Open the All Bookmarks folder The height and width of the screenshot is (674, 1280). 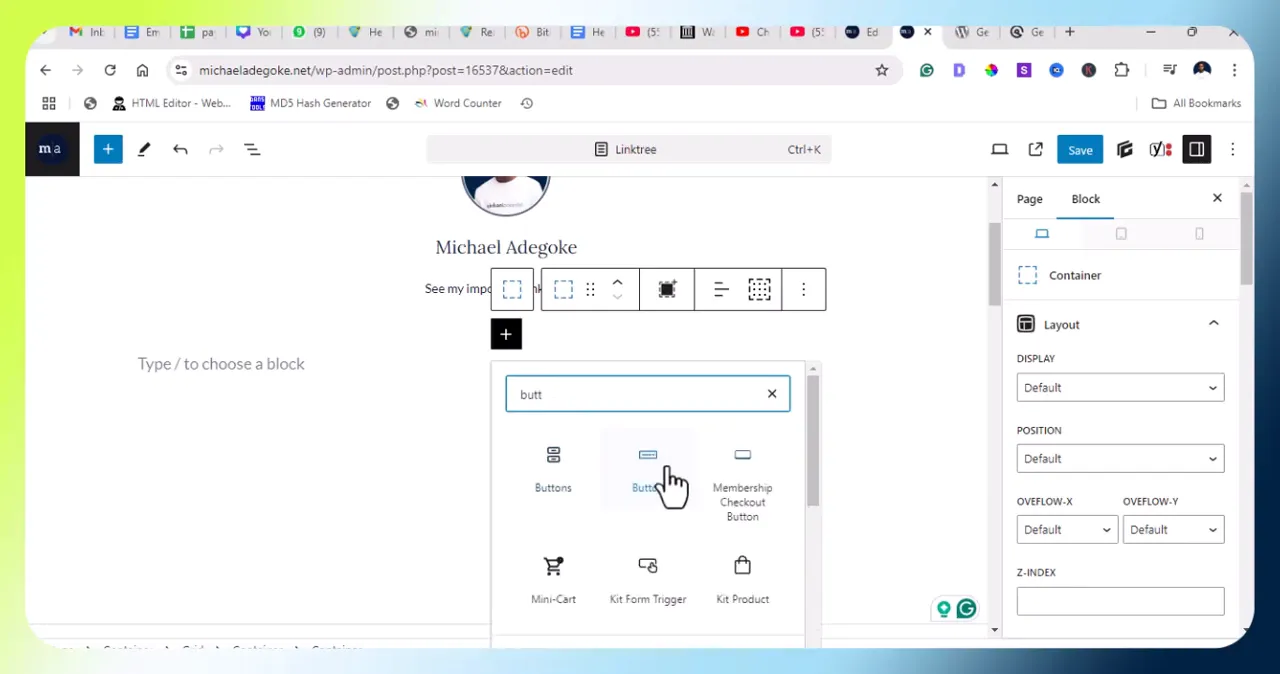click(x=1196, y=103)
